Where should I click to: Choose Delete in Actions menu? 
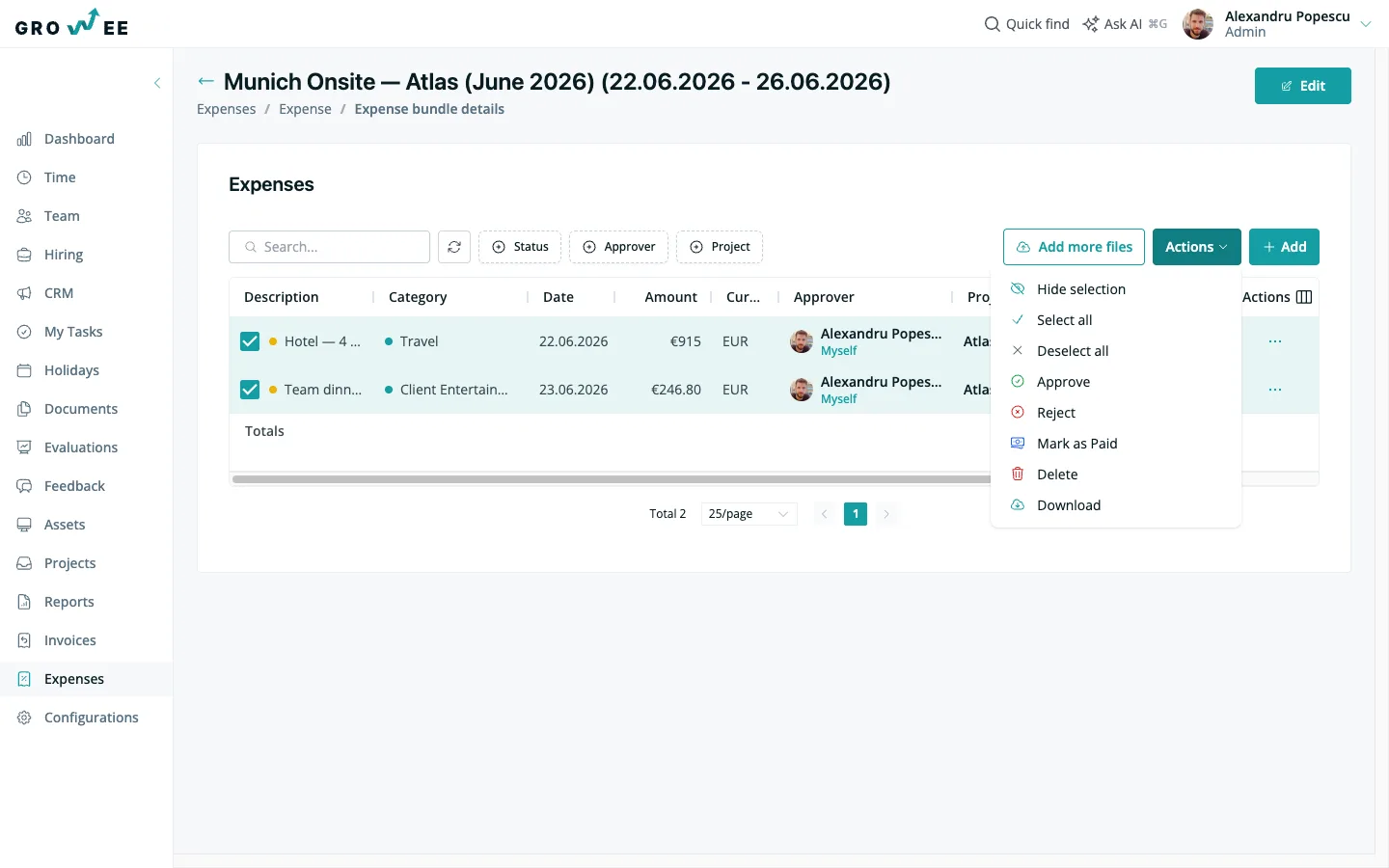point(1116,475)
